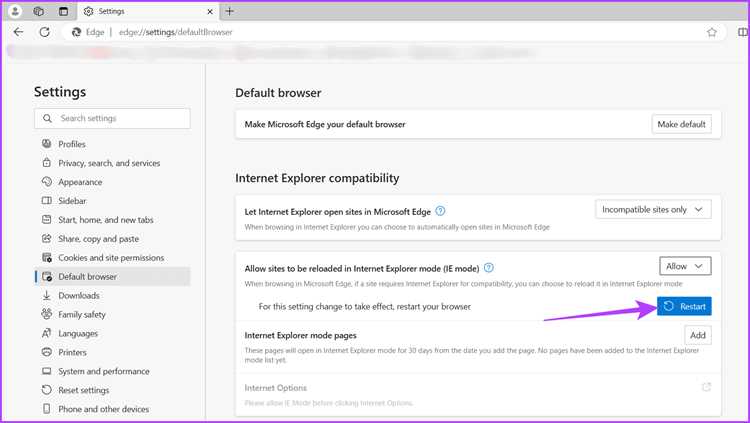Click the Internet Options row

[x=478, y=395]
